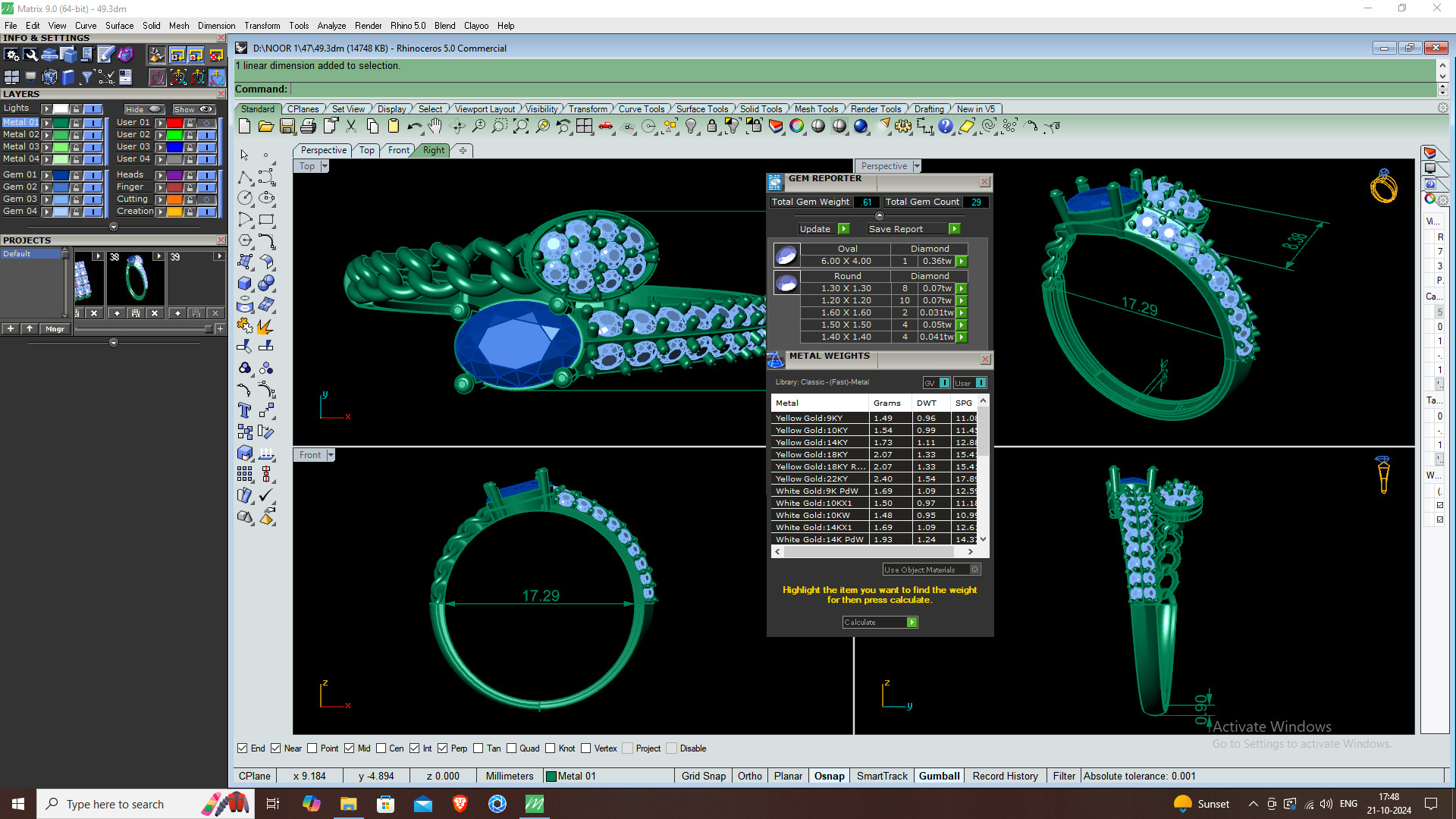Open the Analyze menu
The image size is (1456, 819).
tap(331, 26)
